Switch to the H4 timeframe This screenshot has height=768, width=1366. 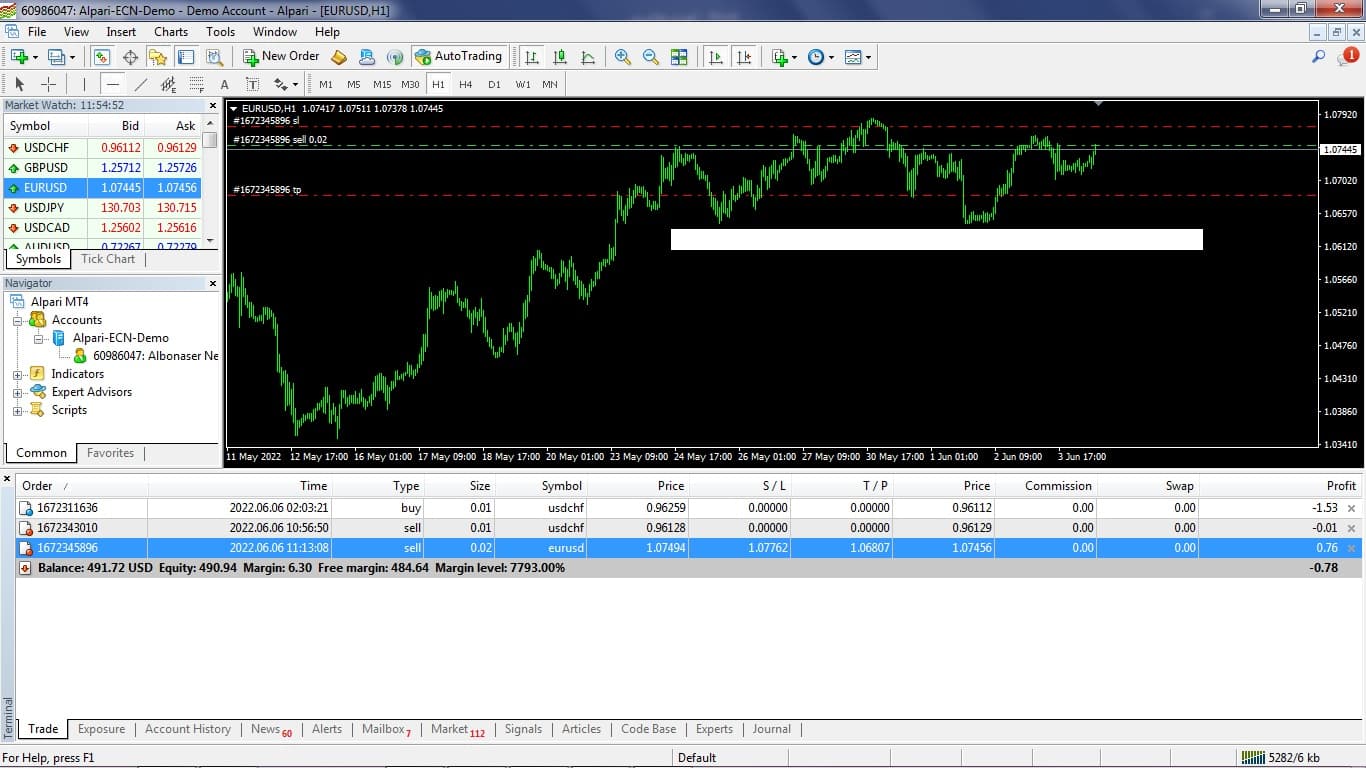click(466, 84)
